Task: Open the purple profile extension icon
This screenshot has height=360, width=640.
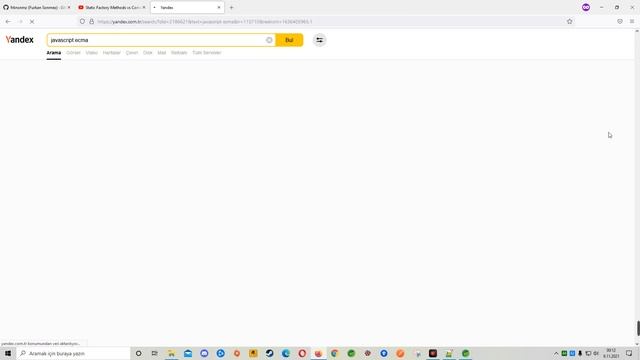Action: click(x=586, y=7)
